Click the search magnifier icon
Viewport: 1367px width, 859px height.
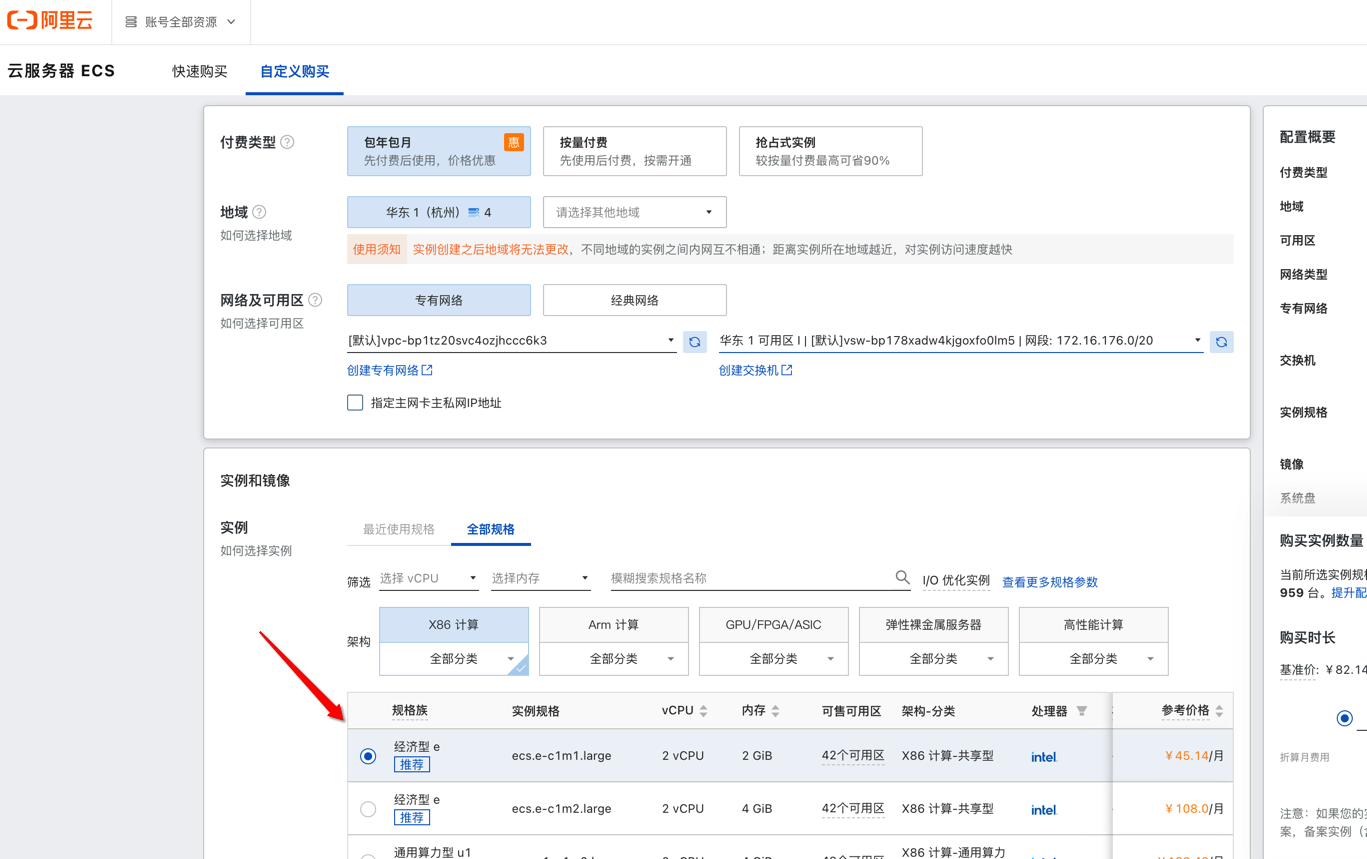(x=902, y=577)
